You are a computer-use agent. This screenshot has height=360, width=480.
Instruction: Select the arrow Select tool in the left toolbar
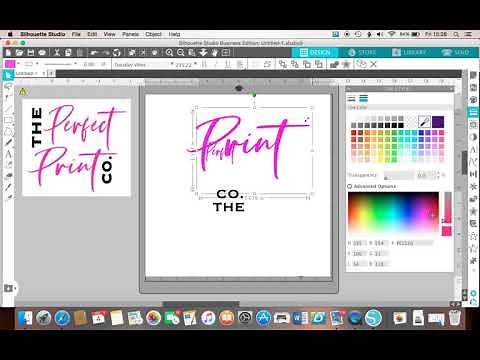tap(8, 75)
